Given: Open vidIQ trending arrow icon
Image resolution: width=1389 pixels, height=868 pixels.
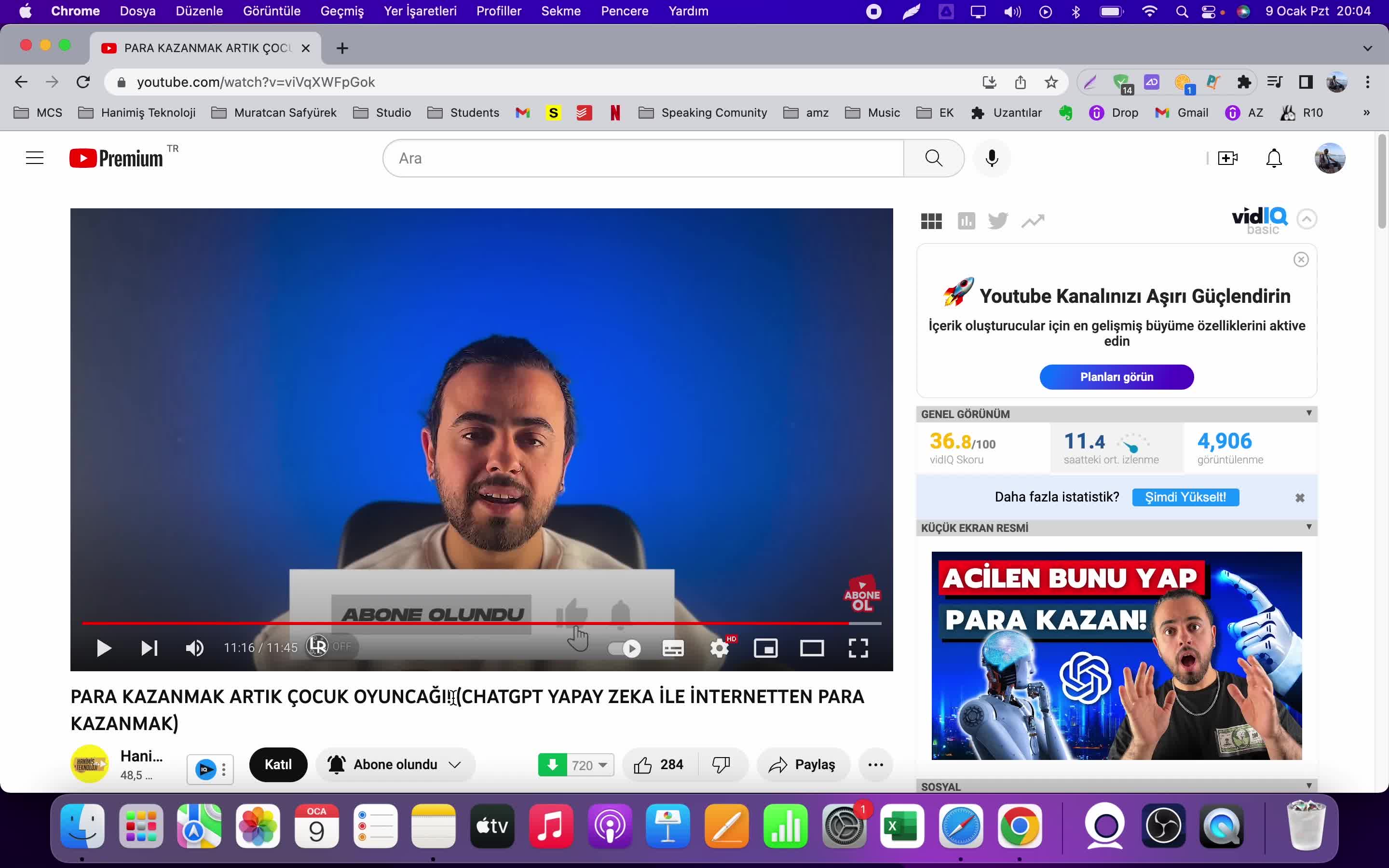Looking at the screenshot, I should [x=1033, y=221].
